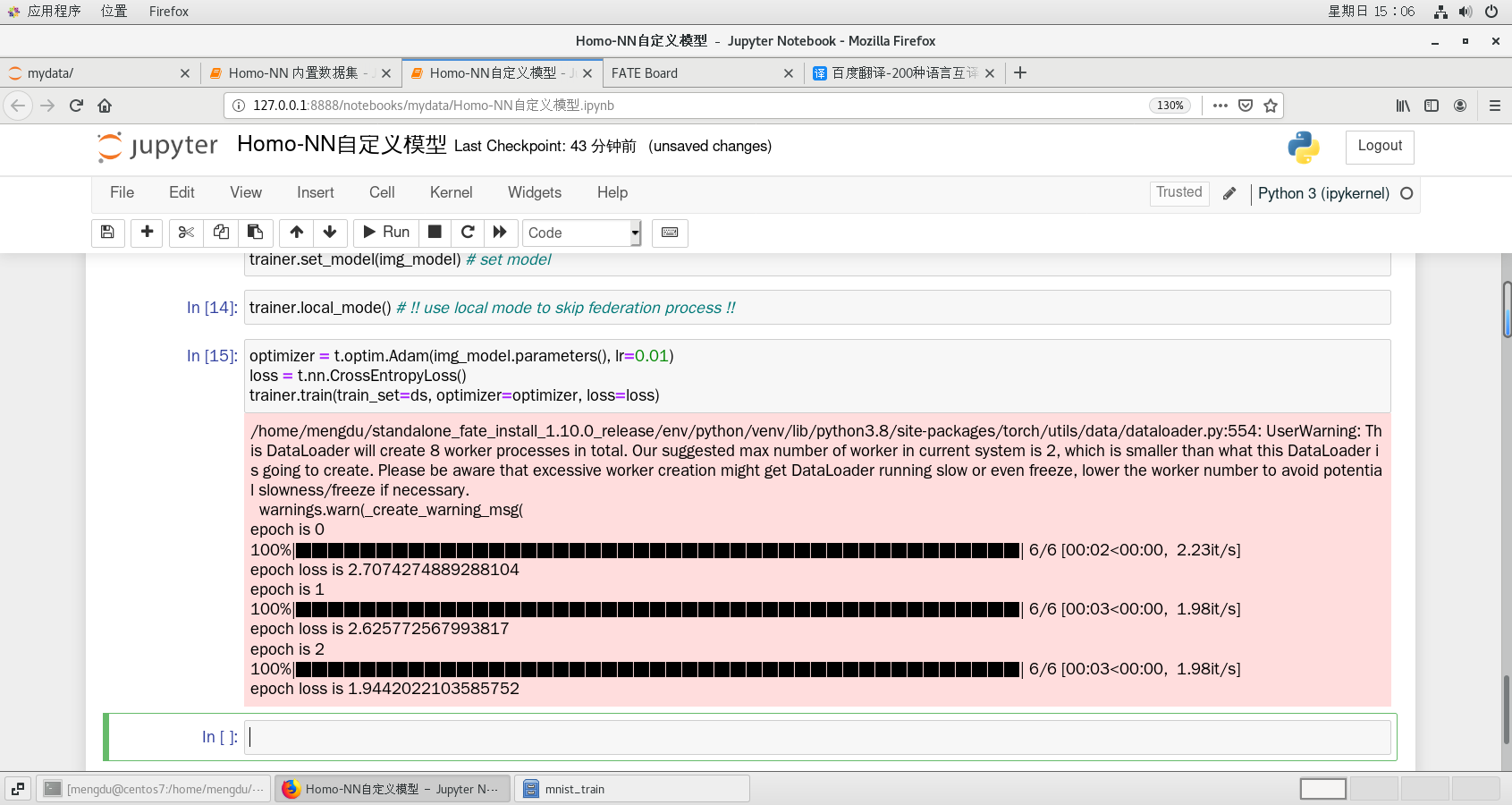Image resolution: width=1512 pixels, height=805 pixels.
Task: Click the pencil edit mode icon
Action: click(x=1229, y=193)
